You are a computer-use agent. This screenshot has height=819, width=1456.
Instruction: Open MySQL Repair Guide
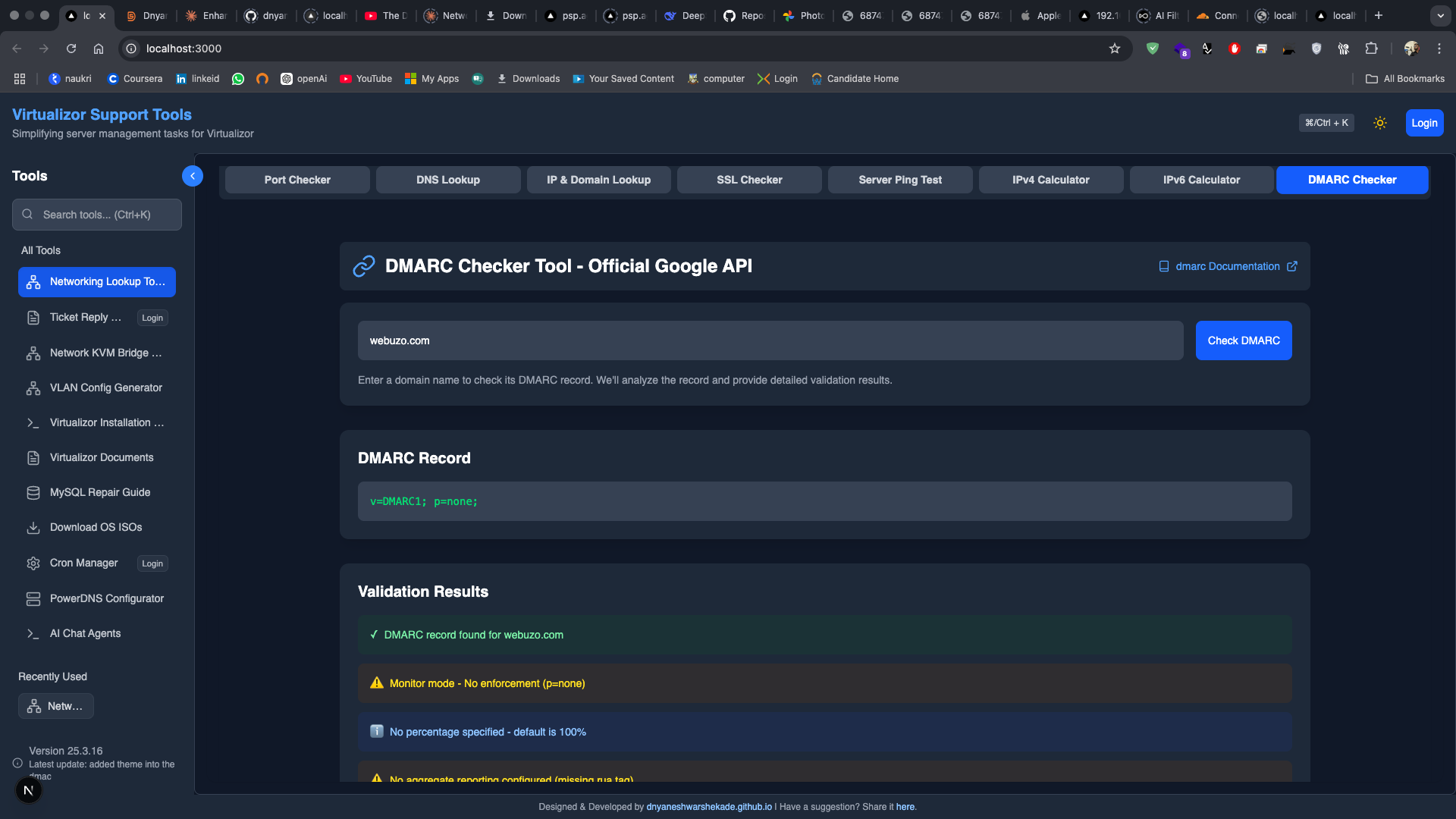pos(97,493)
